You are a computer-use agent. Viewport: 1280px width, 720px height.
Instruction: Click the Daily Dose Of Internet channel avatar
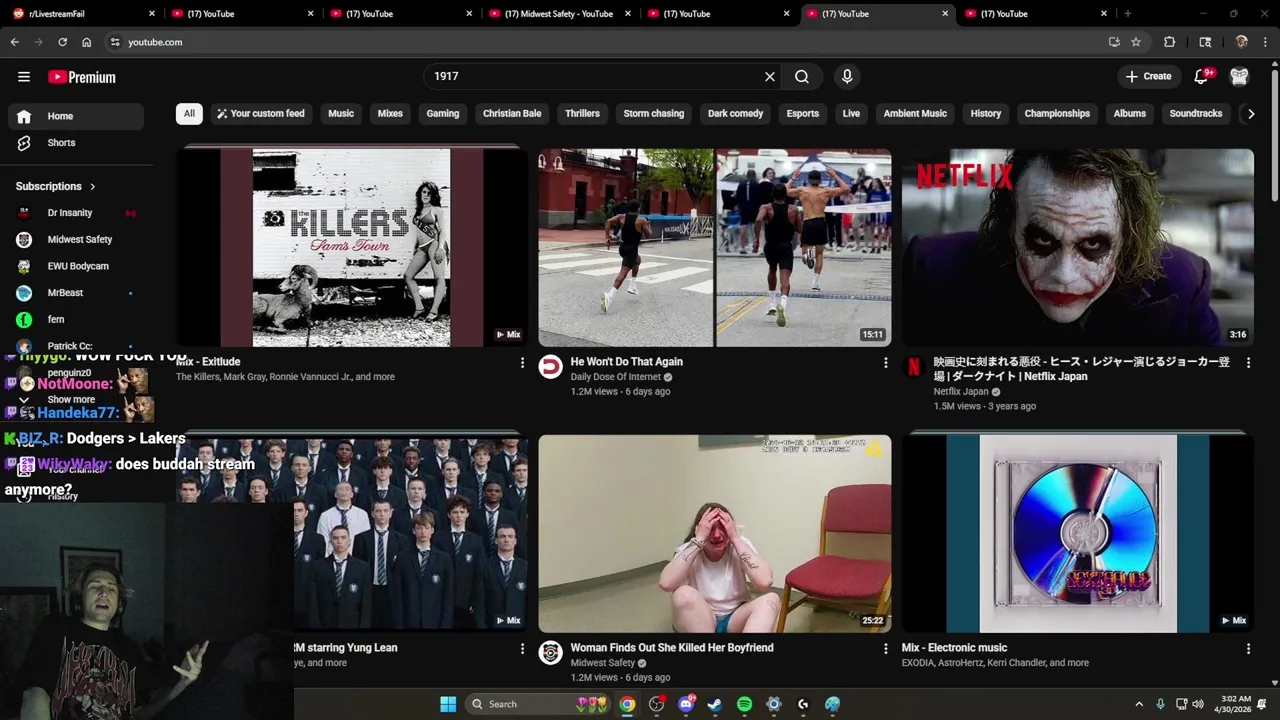coord(550,367)
